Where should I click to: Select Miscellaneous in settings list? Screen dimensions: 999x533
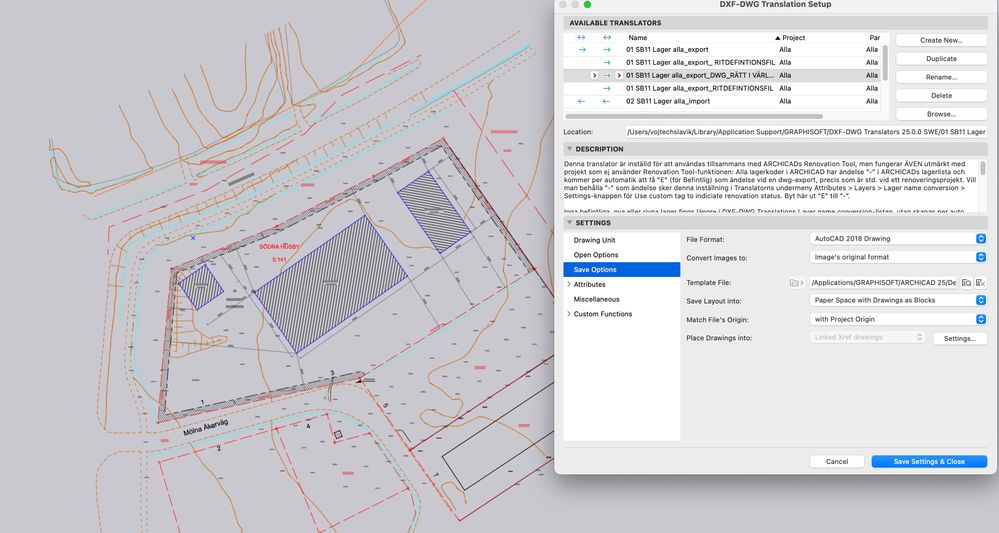(x=596, y=299)
